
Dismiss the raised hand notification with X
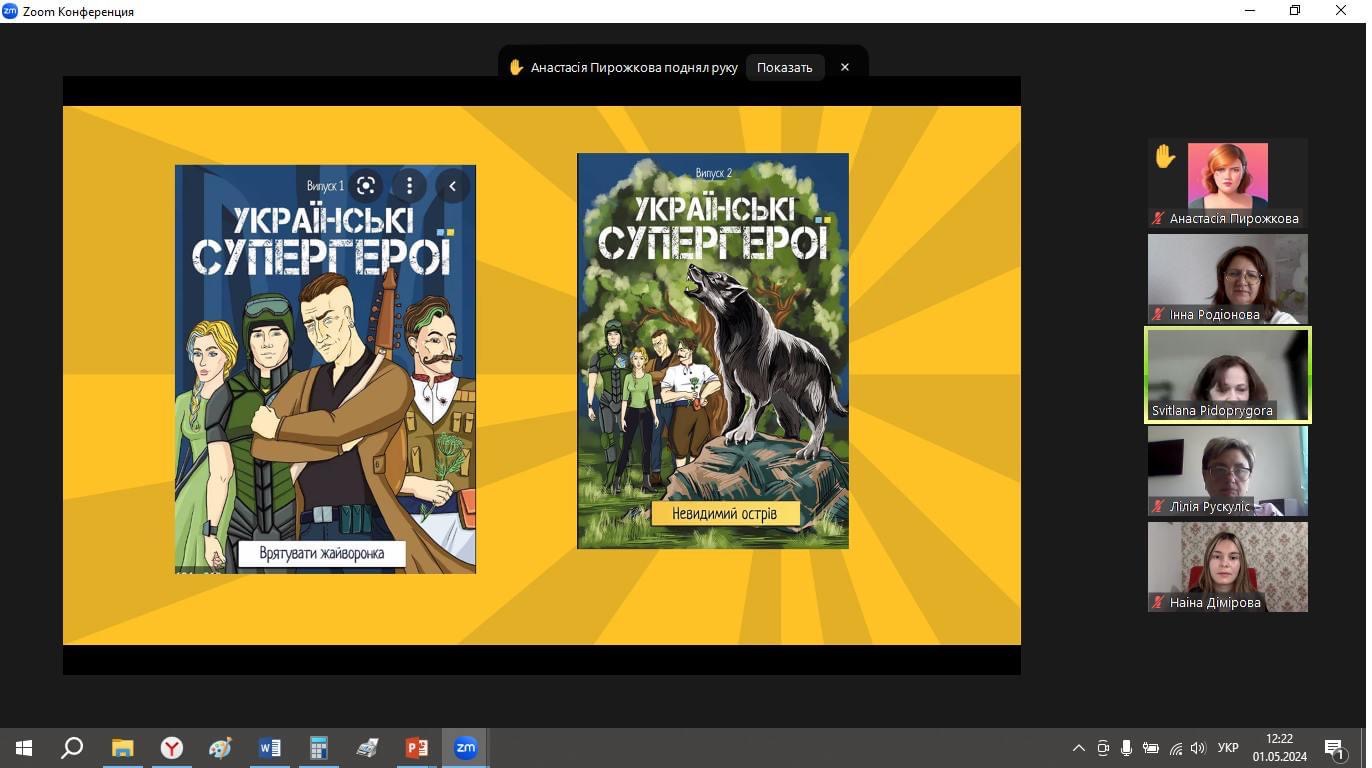click(845, 67)
